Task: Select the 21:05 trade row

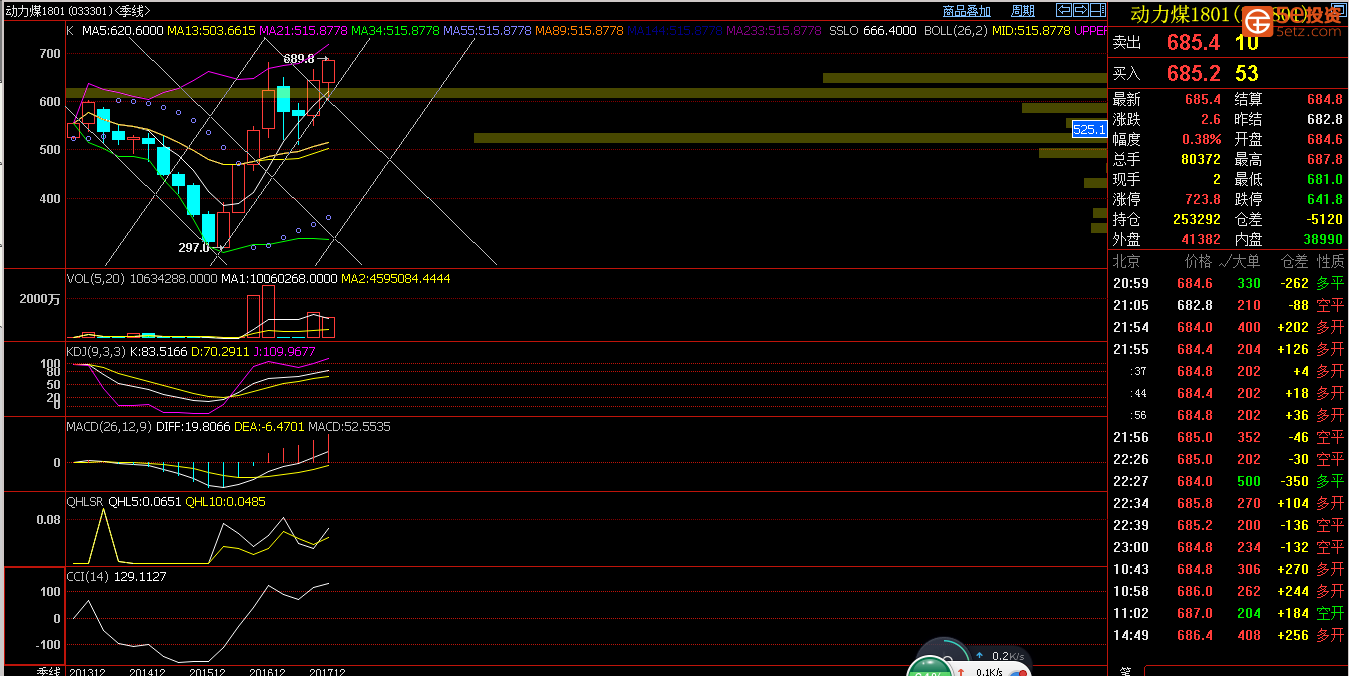Action: 1228,306
